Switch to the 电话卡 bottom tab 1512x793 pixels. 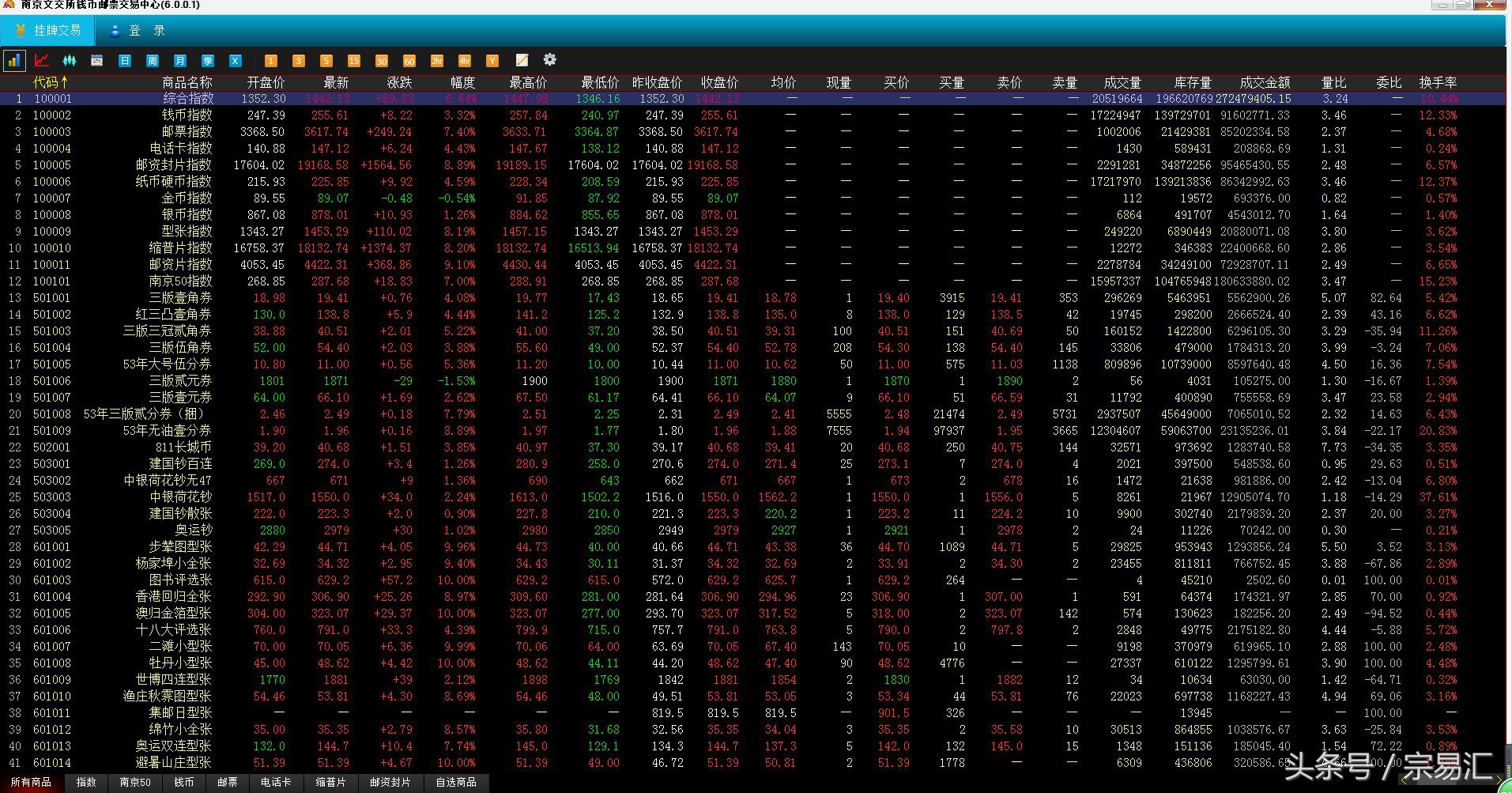click(x=276, y=783)
